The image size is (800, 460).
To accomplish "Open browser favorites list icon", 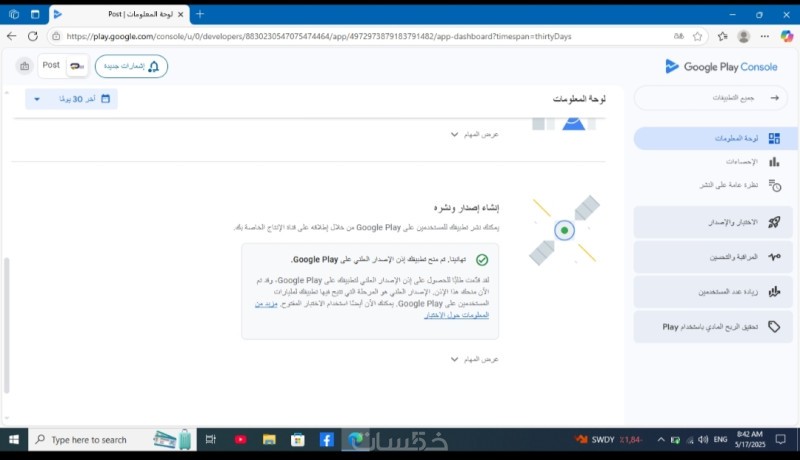I will [x=722, y=36].
